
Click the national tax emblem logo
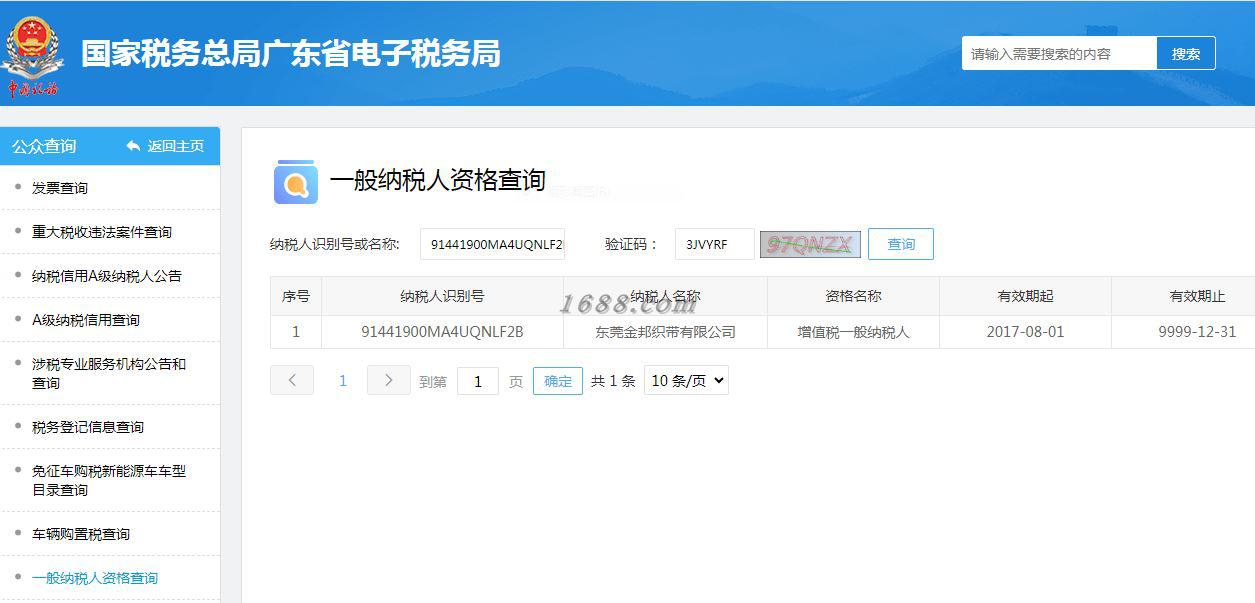click(32, 55)
